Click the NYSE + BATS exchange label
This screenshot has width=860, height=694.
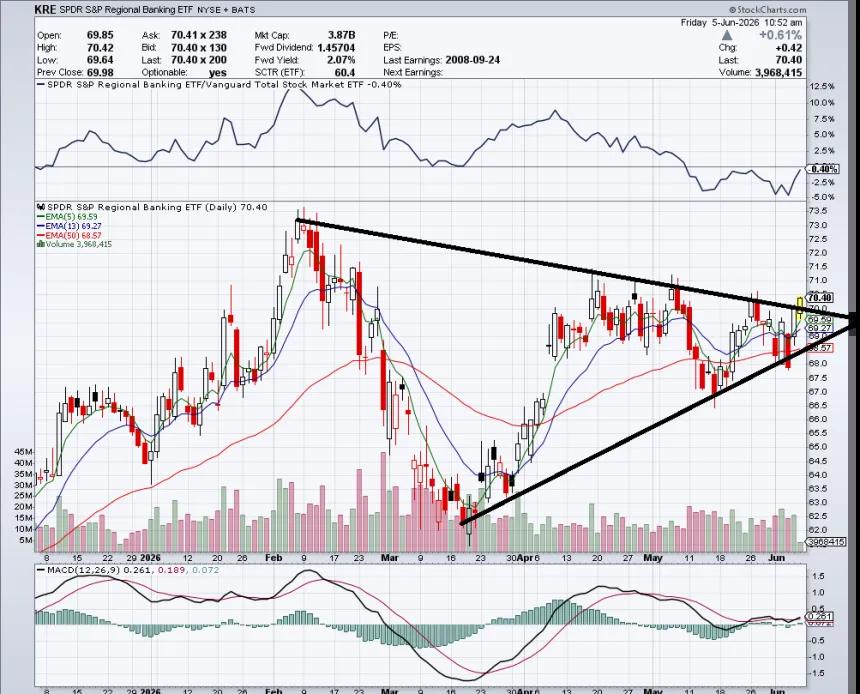tap(225, 10)
